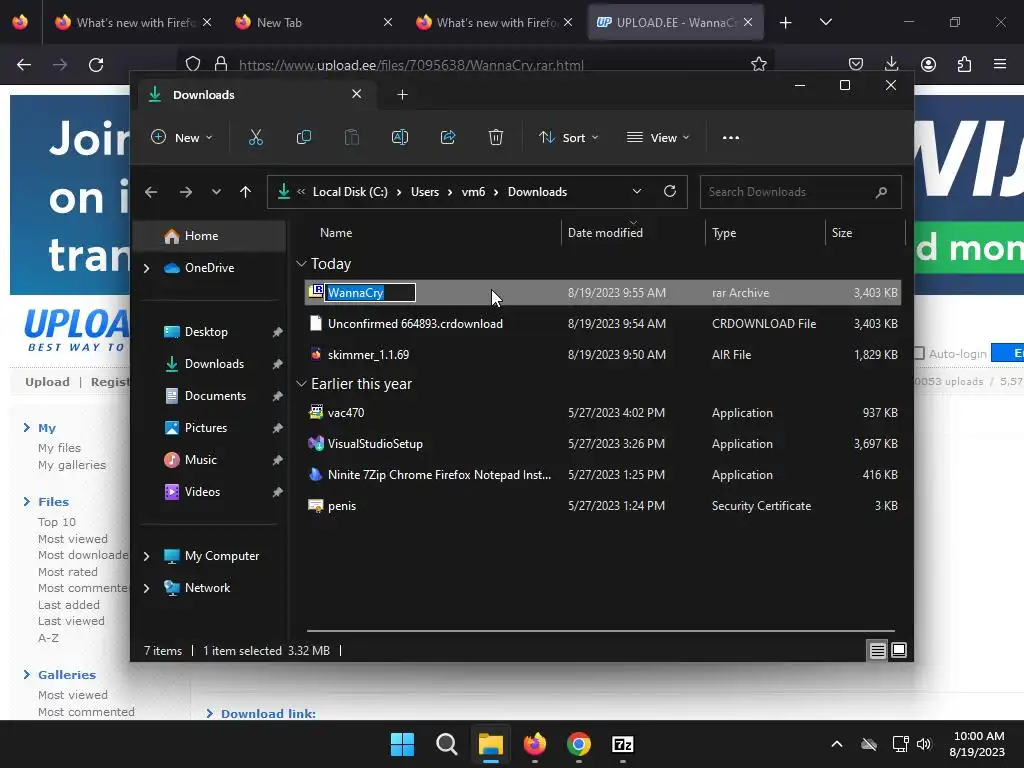Open the See more (three dots) menu
This screenshot has width=1024, height=768.
tap(731, 137)
